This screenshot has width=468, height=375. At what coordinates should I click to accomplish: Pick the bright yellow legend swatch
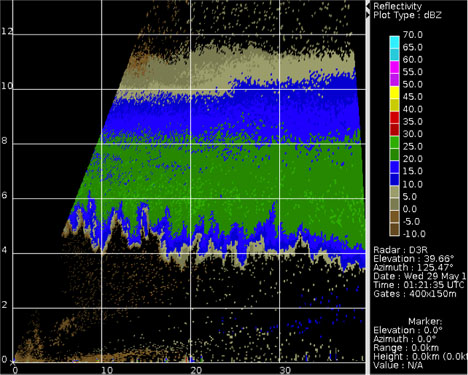coord(394,93)
